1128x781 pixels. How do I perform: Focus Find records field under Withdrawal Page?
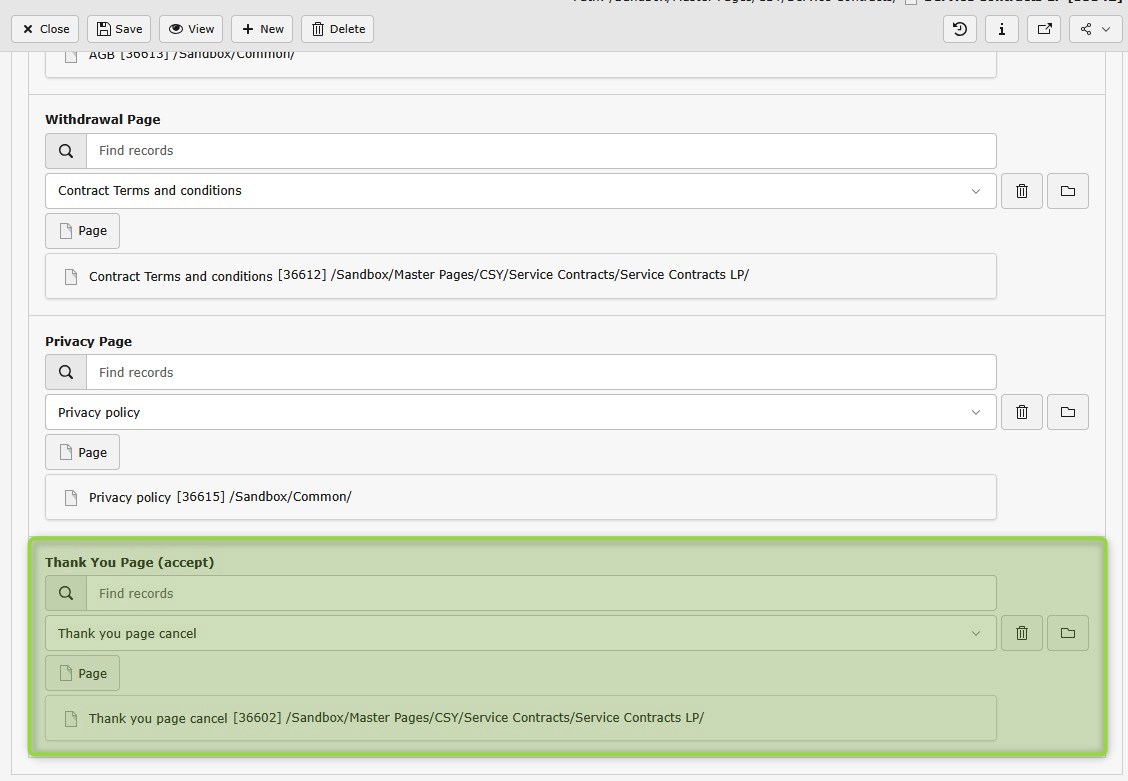click(540, 151)
